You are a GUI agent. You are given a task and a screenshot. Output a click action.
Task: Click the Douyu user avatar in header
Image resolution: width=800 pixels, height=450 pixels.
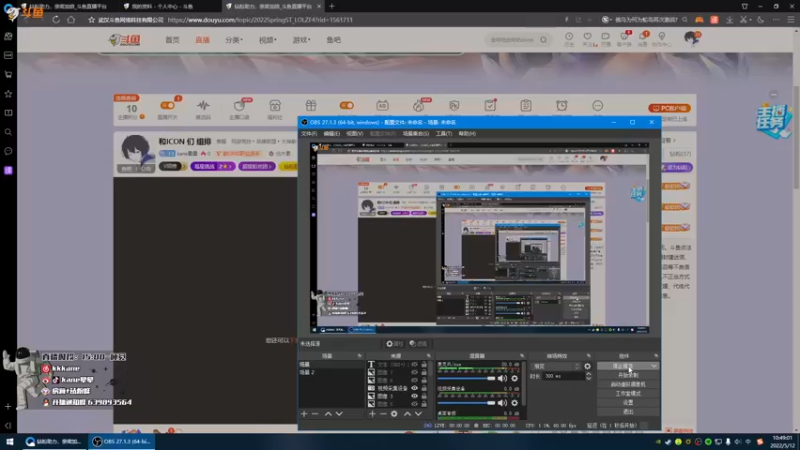coord(692,38)
